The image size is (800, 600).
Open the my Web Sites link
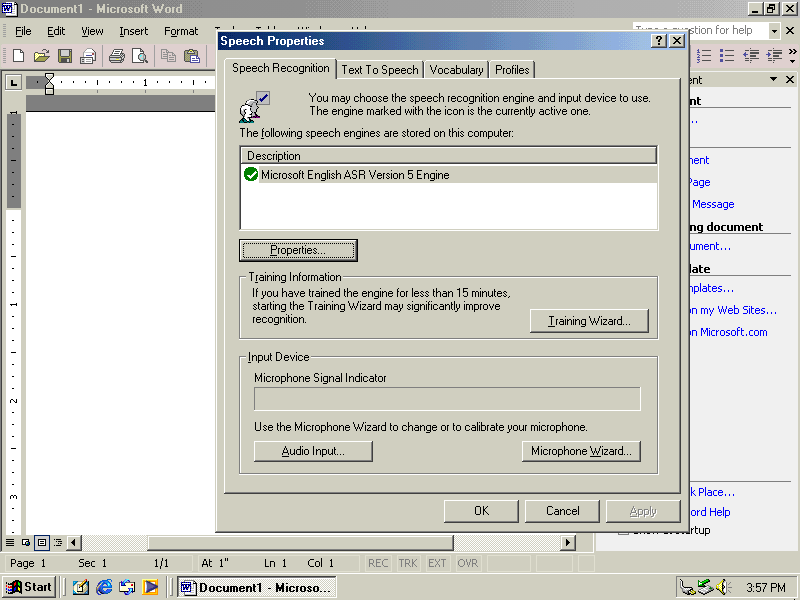coord(733,310)
